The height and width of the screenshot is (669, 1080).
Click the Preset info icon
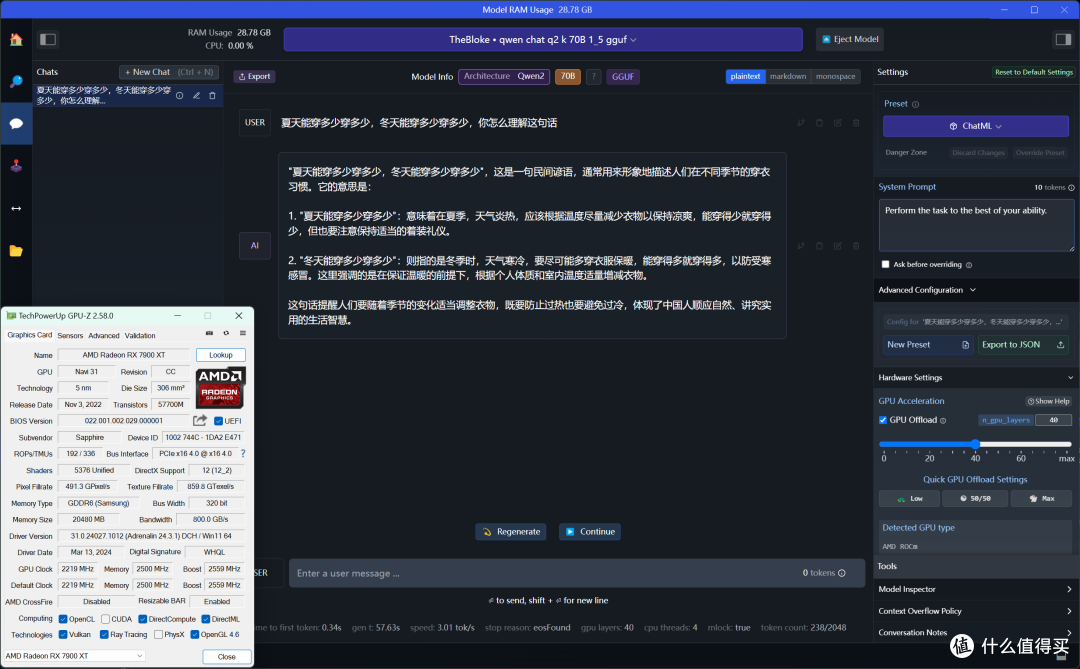(x=915, y=104)
